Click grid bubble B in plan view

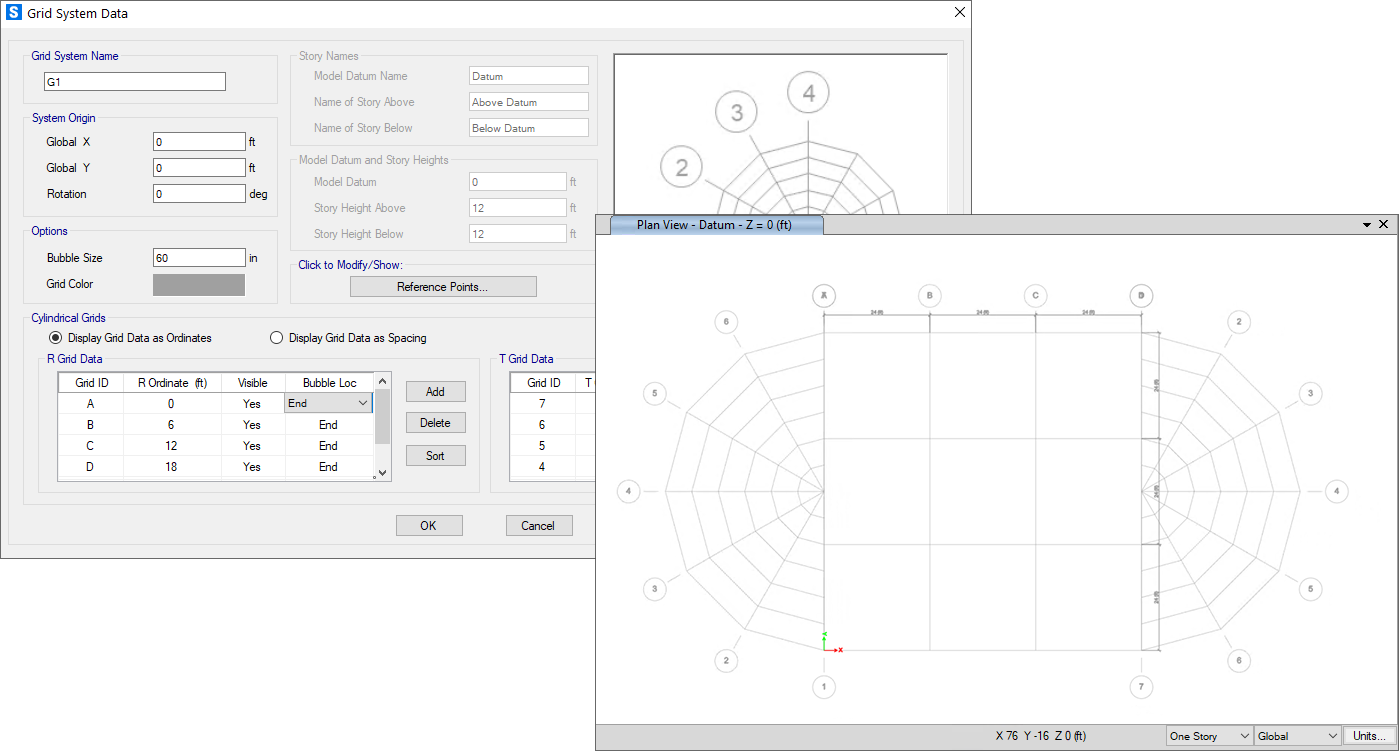pyautogui.click(x=929, y=296)
